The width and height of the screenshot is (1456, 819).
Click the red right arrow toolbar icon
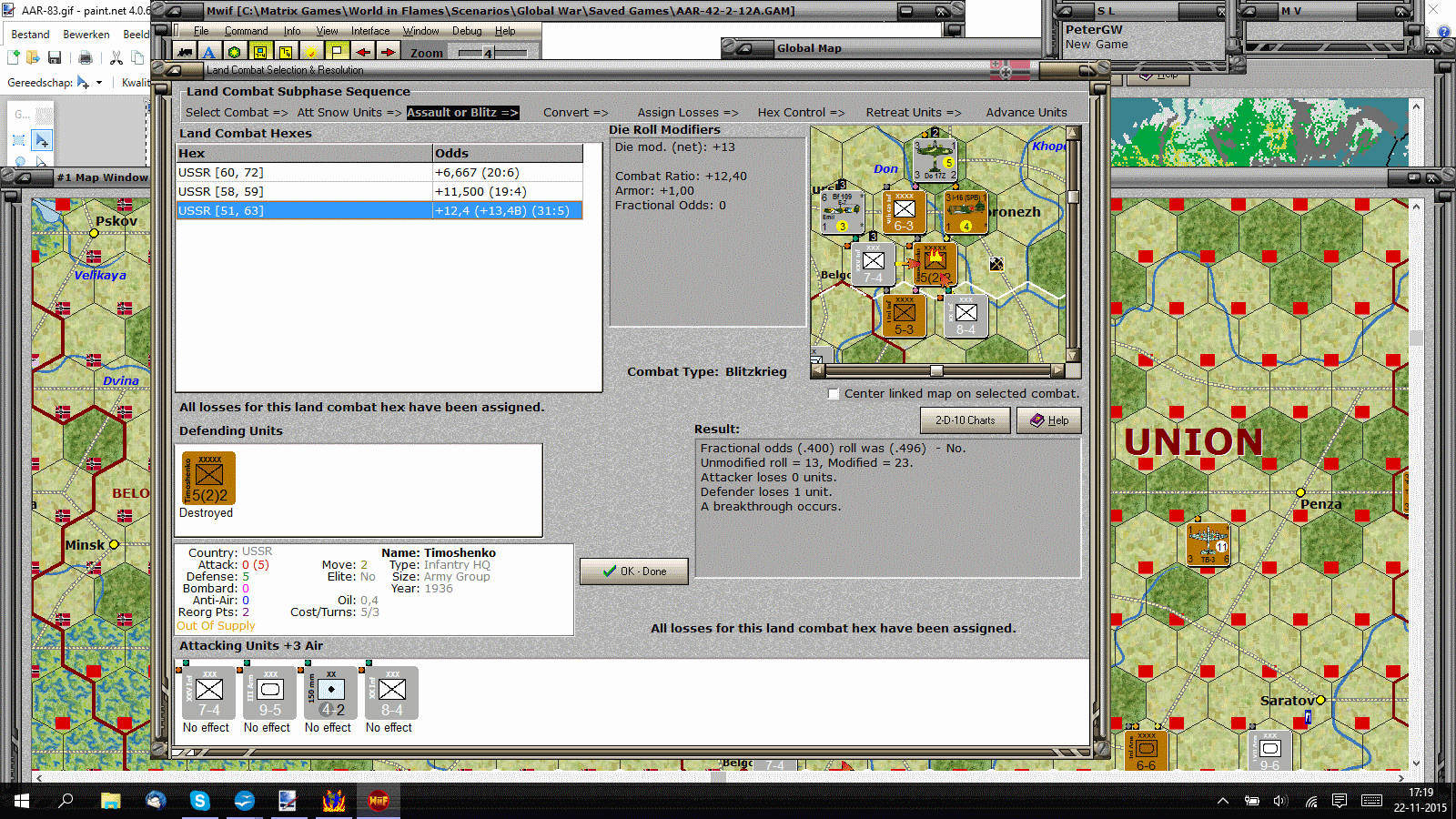pyautogui.click(x=388, y=52)
